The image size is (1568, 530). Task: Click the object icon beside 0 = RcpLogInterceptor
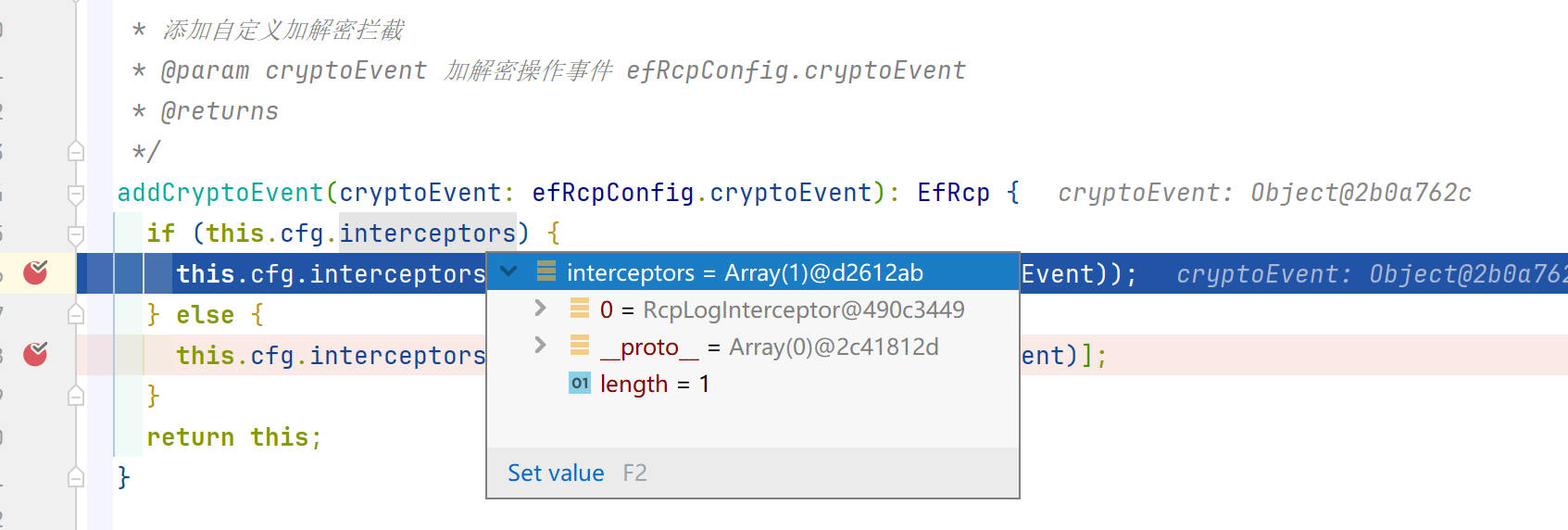pos(580,309)
